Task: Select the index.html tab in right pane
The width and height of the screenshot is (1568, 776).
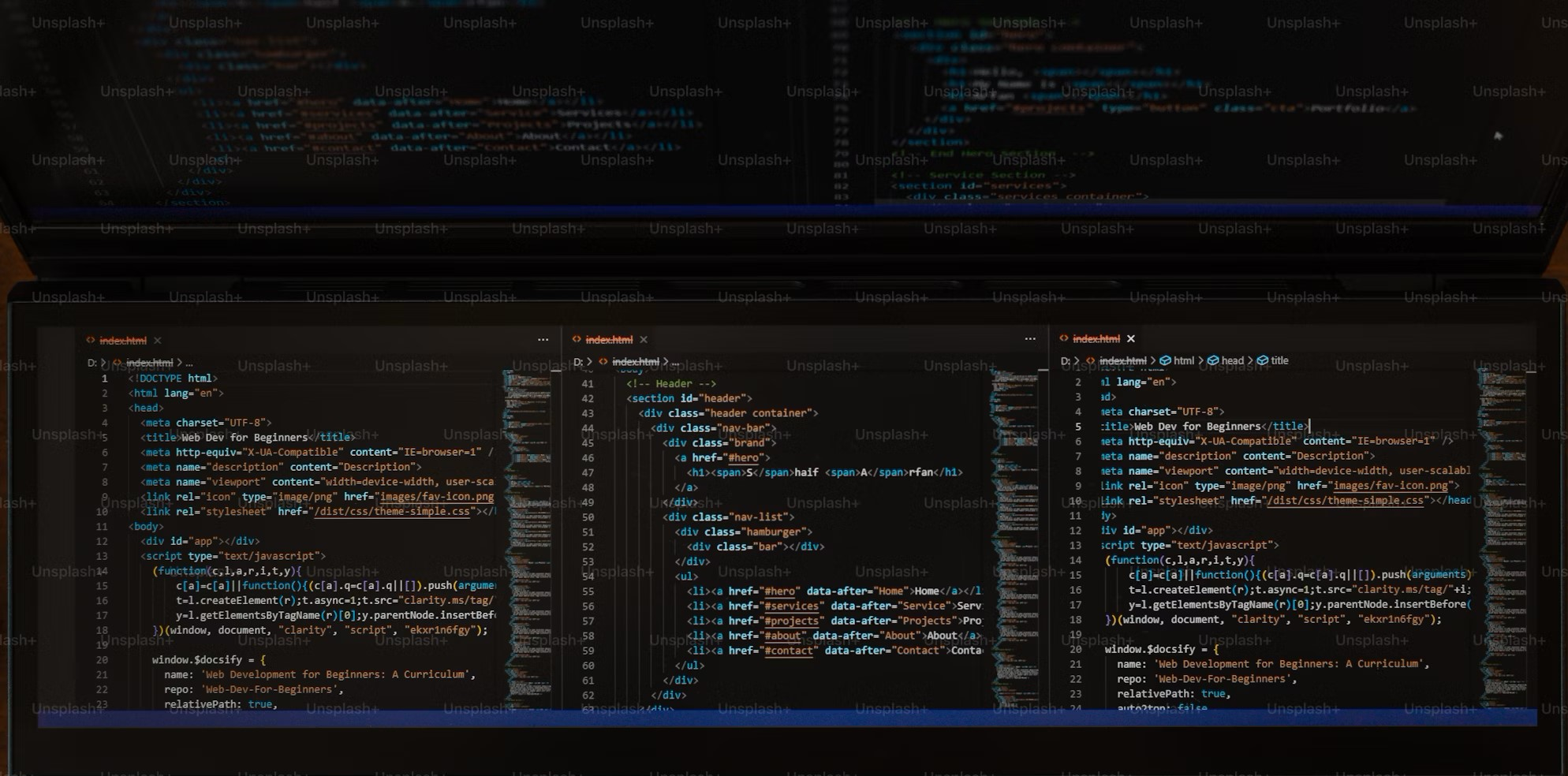Action: (x=1096, y=339)
